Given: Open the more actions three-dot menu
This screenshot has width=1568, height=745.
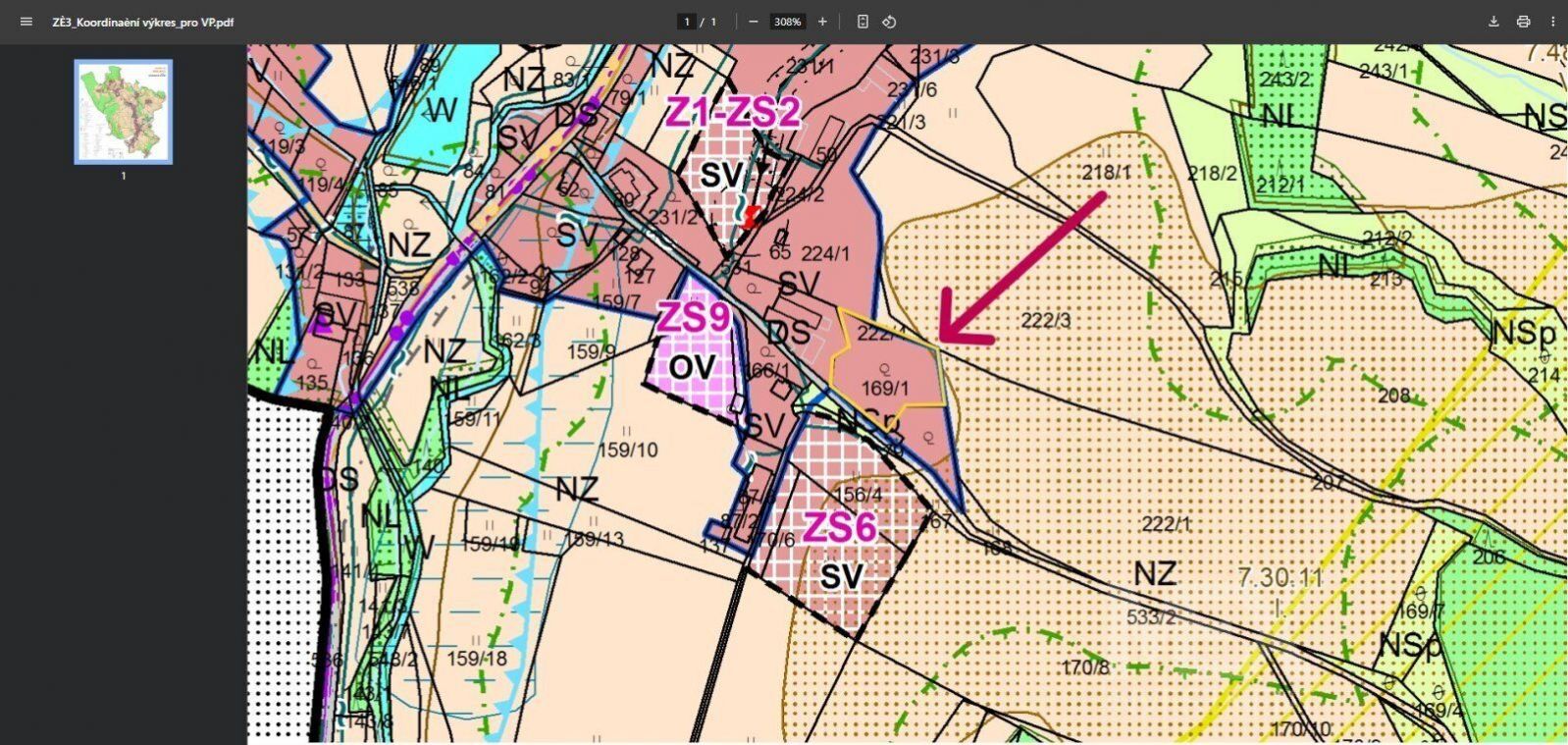Looking at the screenshot, I should point(1552,22).
